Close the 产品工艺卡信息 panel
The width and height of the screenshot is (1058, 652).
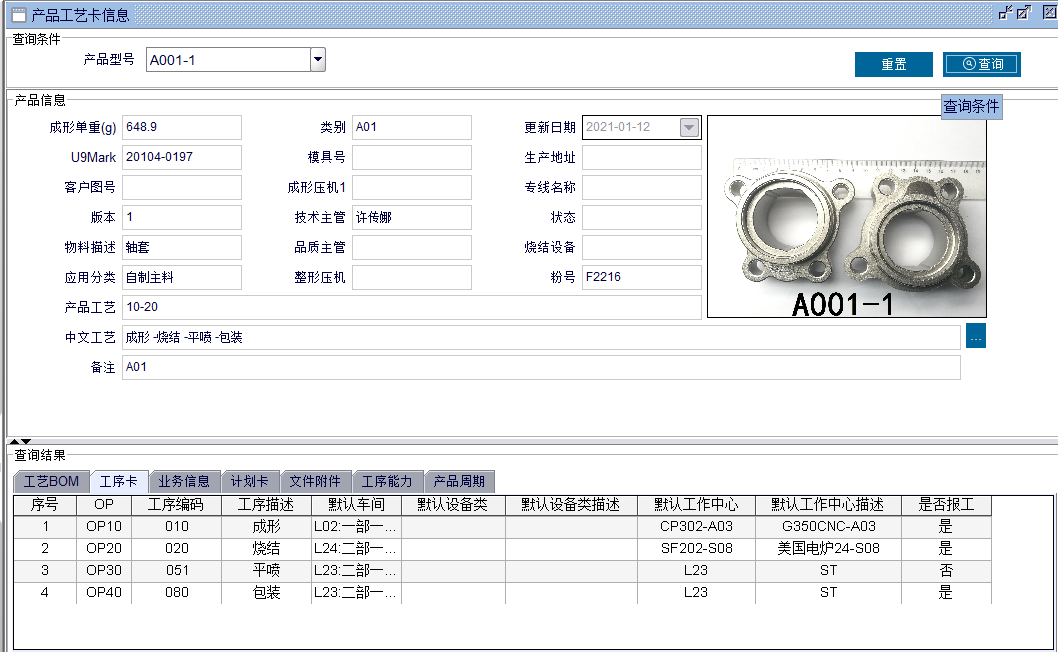click(x=1045, y=13)
